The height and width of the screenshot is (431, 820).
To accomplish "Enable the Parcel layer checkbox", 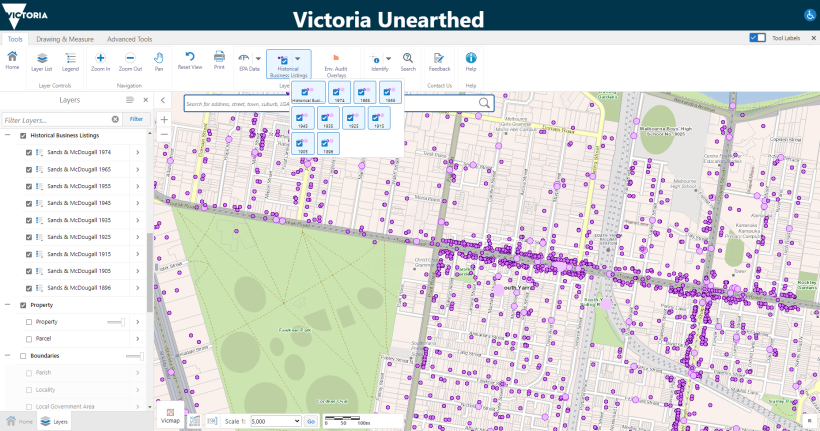I will tap(29, 339).
